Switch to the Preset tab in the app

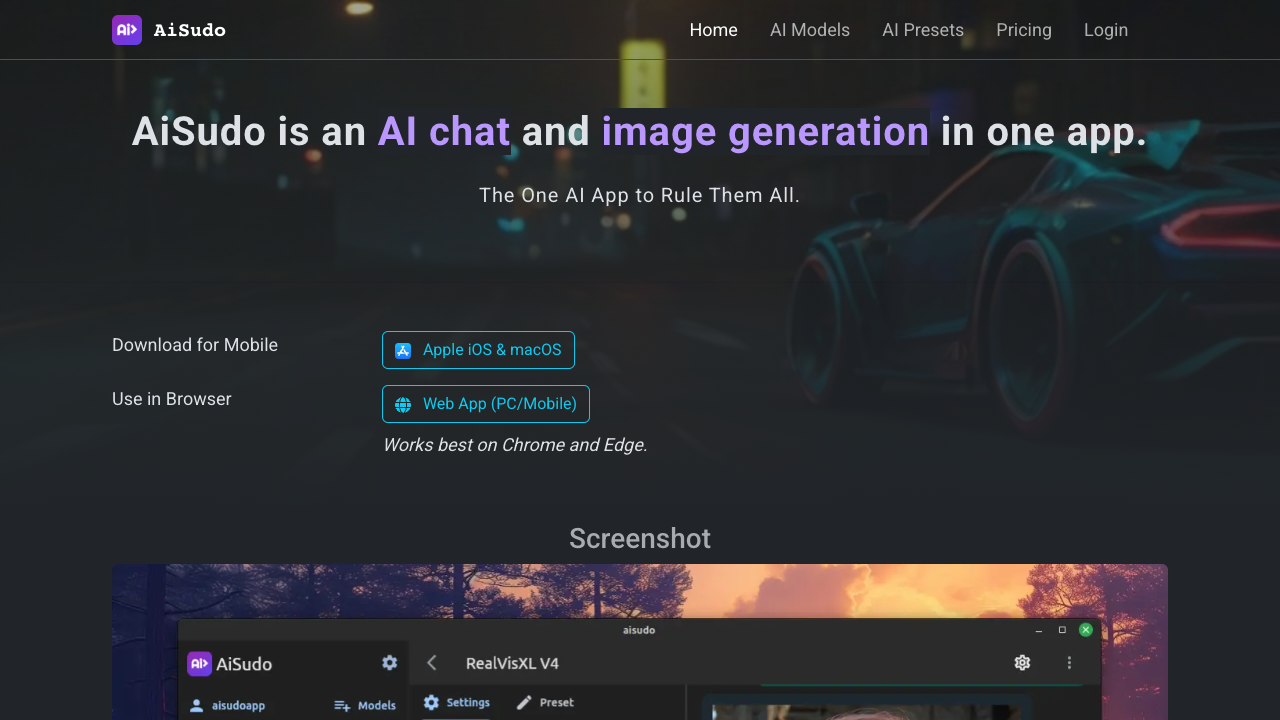pos(546,702)
